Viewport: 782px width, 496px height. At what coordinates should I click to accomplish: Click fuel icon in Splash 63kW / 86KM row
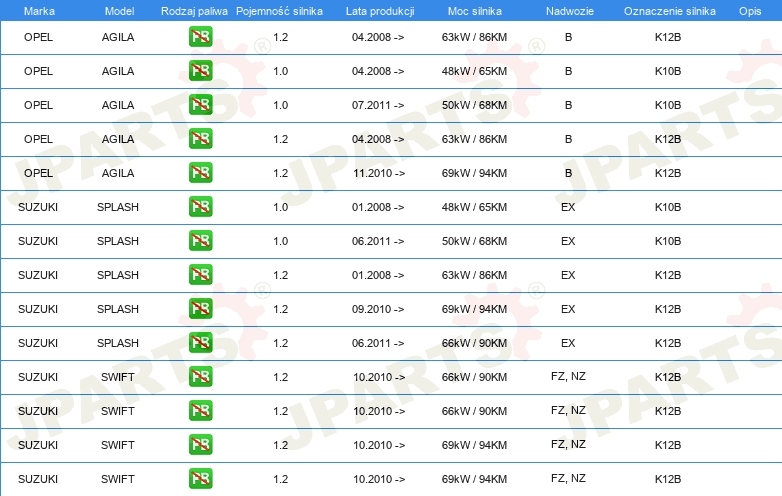200,274
